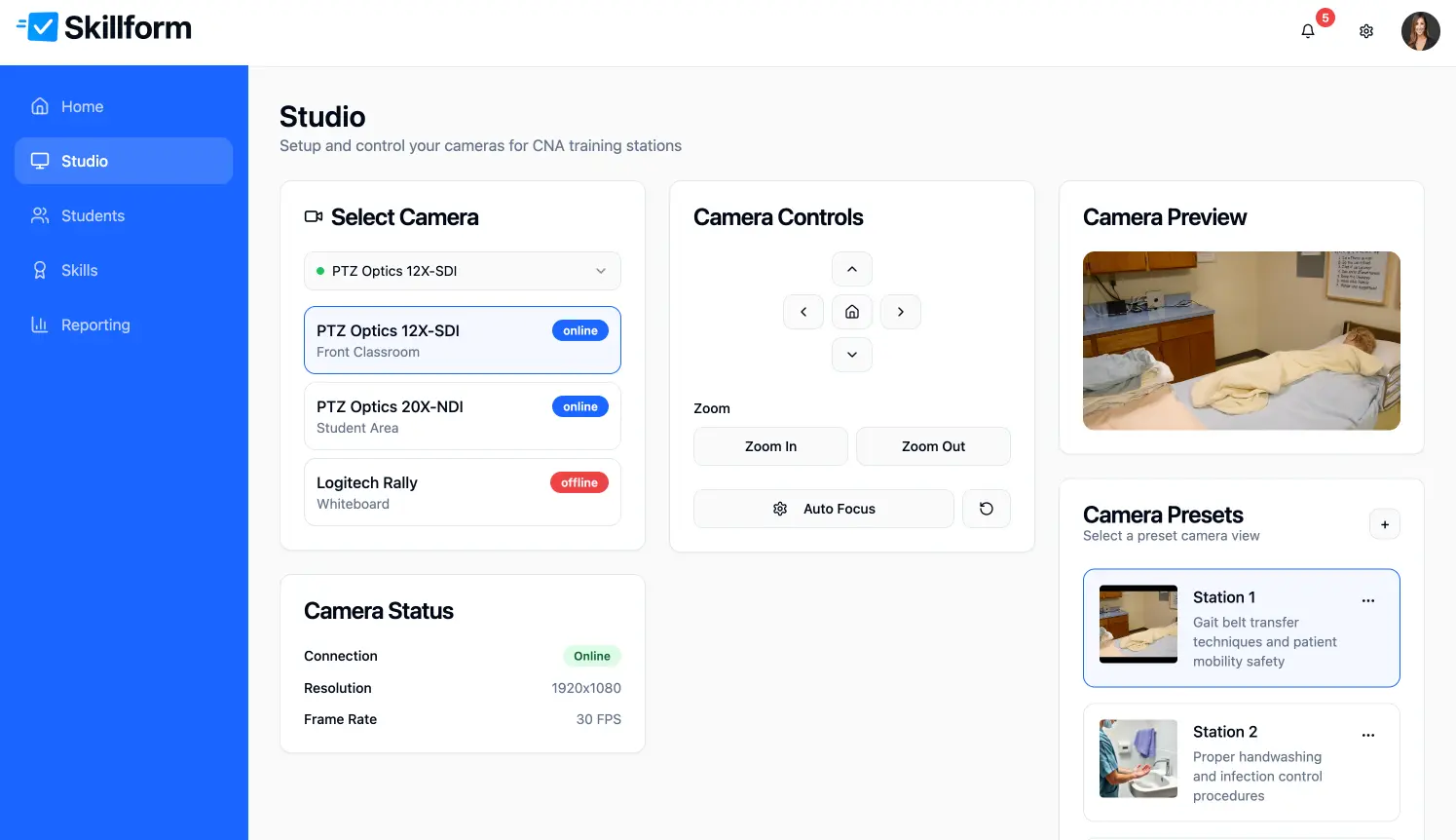Add a new camera preset
Image resolution: width=1456 pixels, height=840 pixels.
point(1384,524)
